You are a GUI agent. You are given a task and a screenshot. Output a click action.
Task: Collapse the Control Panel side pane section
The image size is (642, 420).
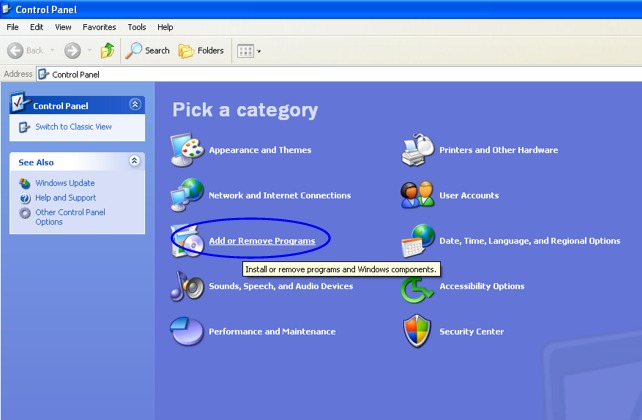coord(135,104)
